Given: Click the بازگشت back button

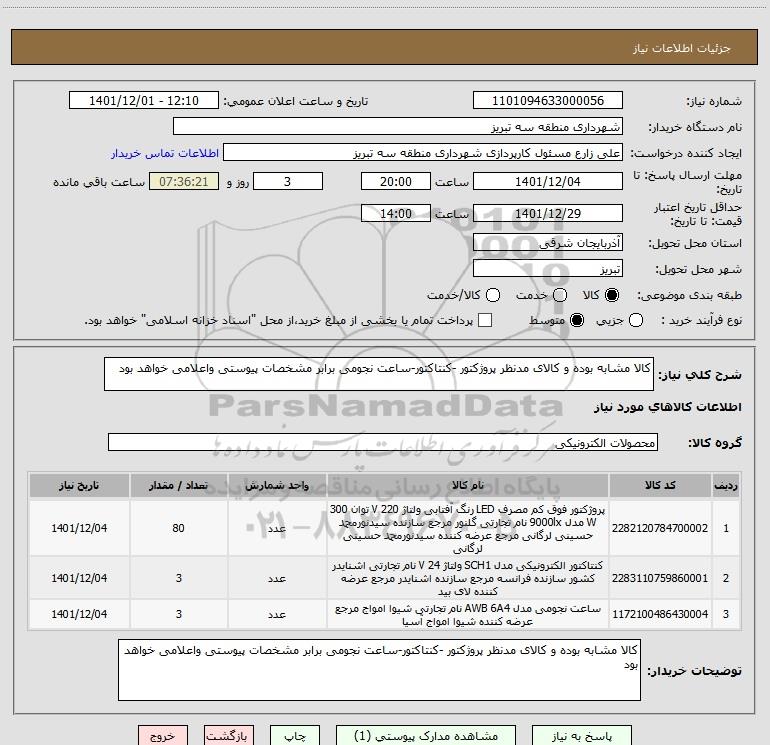Looking at the screenshot, I should [x=228, y=736].
